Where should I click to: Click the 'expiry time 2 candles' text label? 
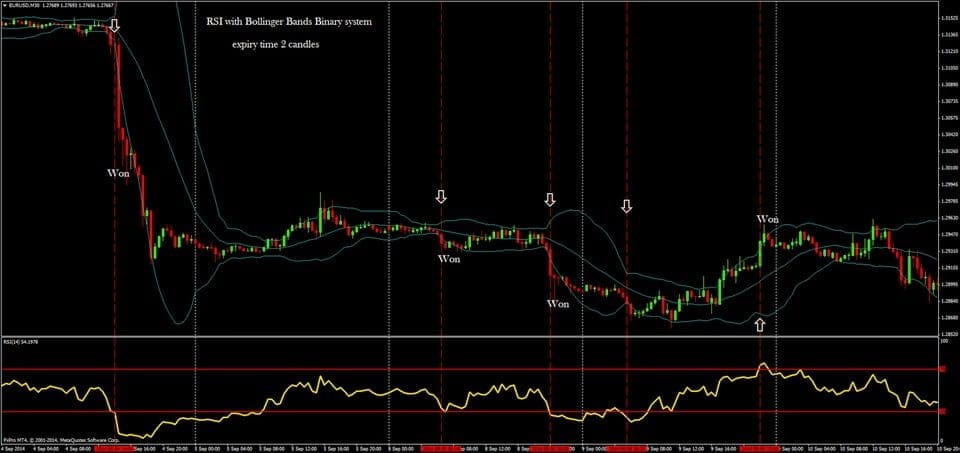pyautogui.click(x=275, y=45)
